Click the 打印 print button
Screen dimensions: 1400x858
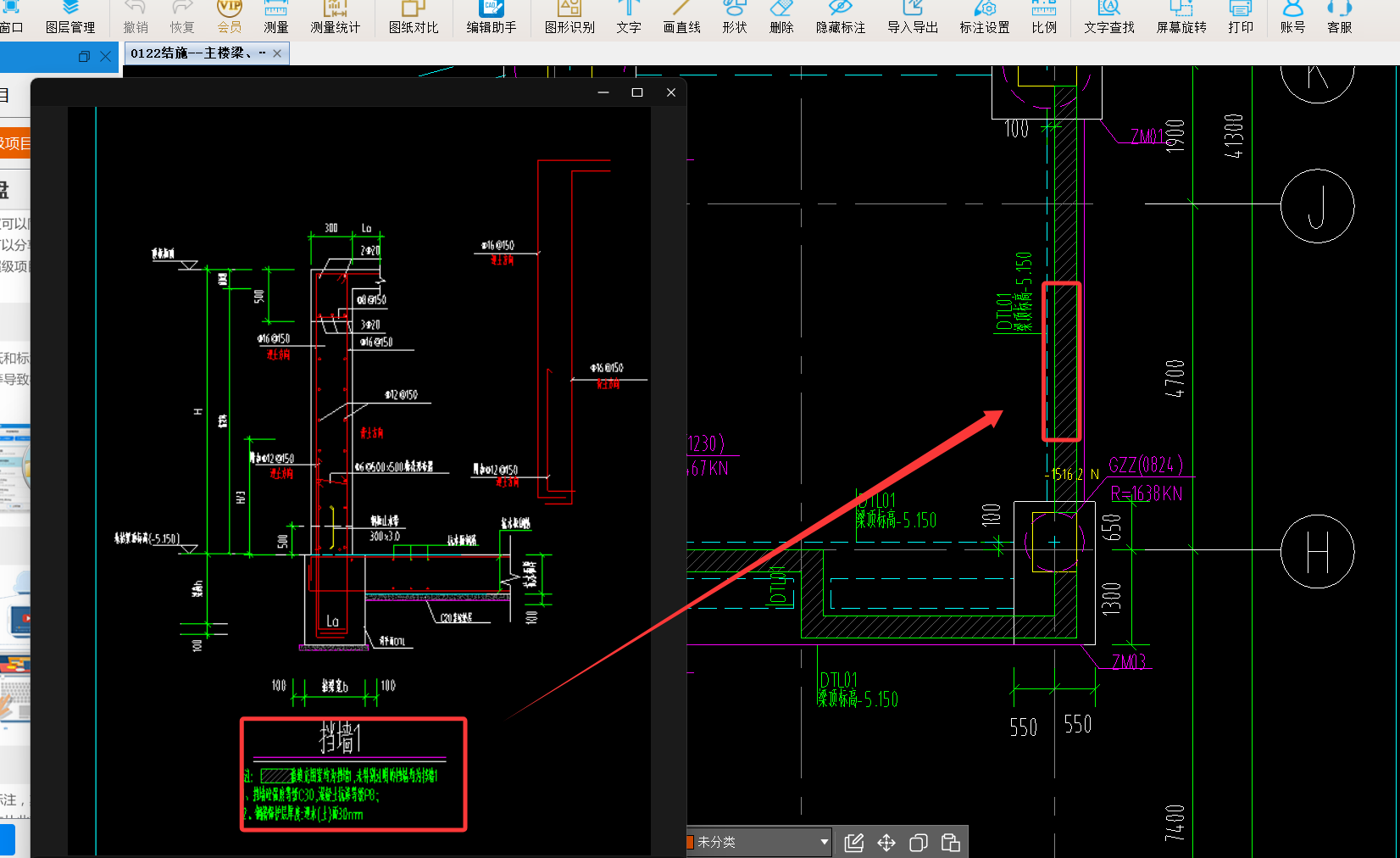[1241, 17]
